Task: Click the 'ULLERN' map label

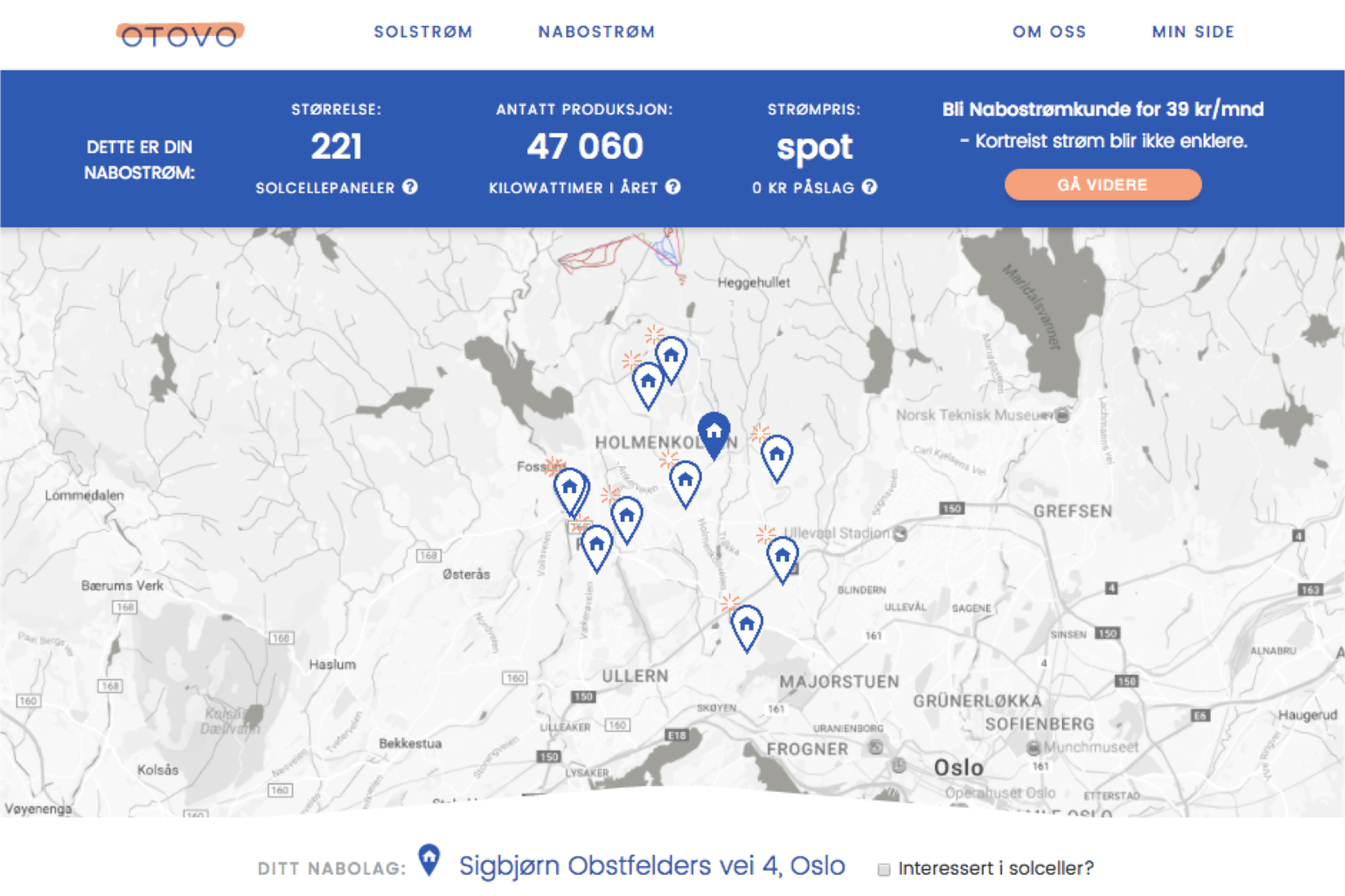Action: pos(635,676)
